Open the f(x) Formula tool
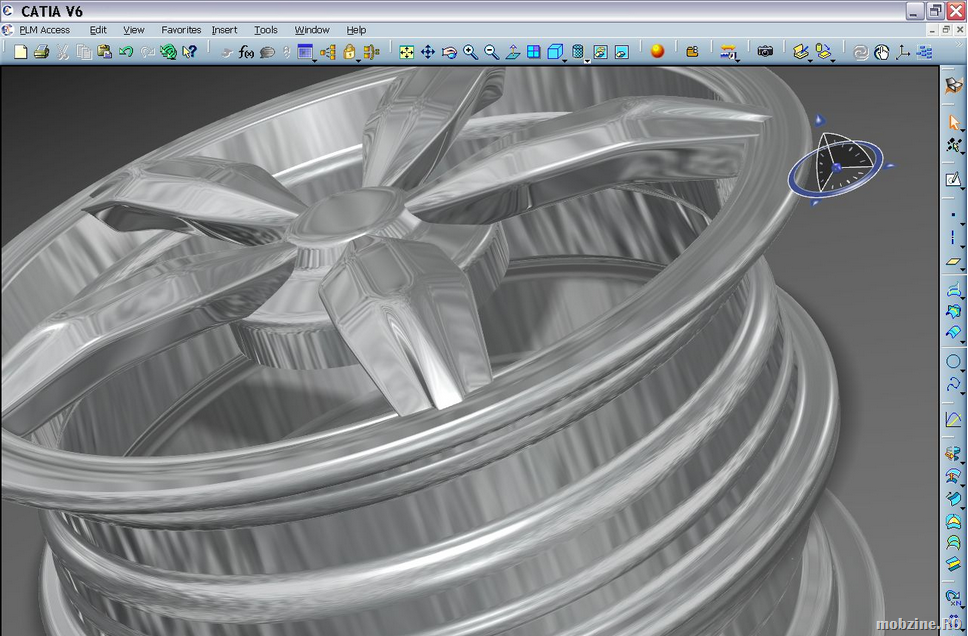 [246, 52]
